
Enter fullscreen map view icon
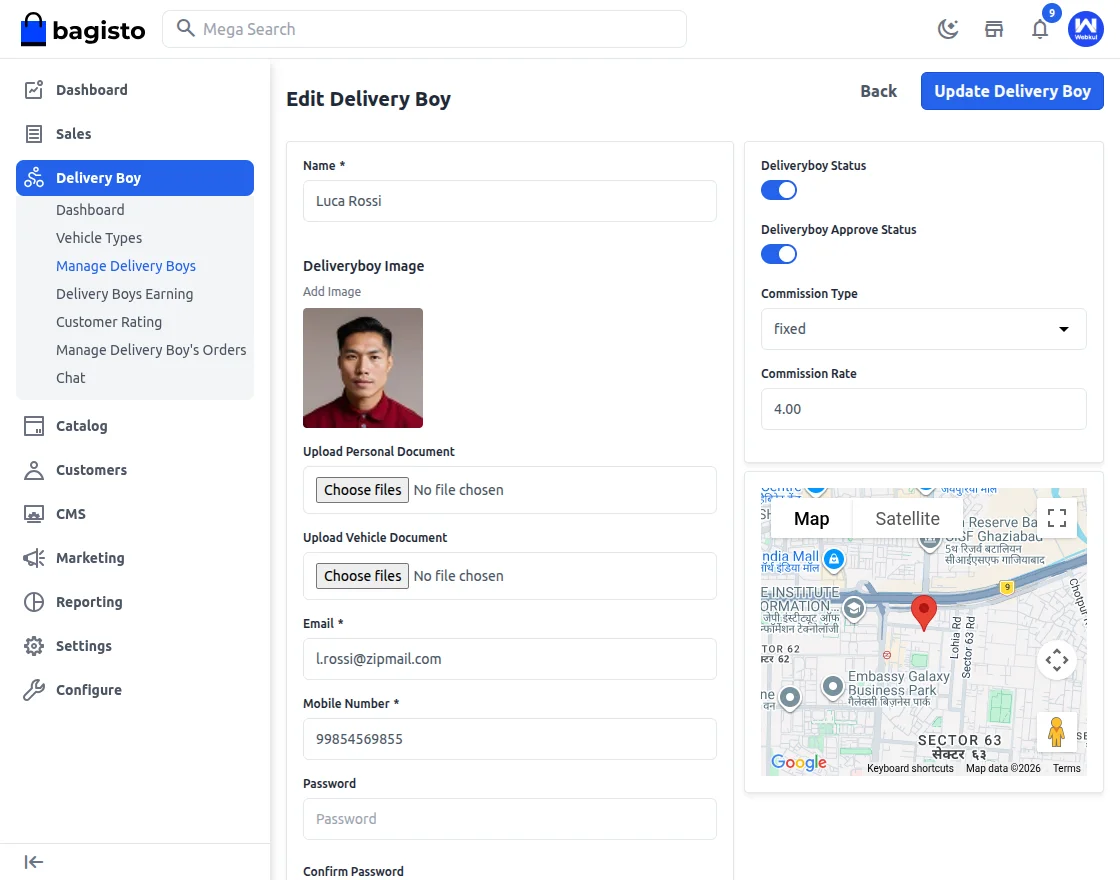coord(1057,518)
